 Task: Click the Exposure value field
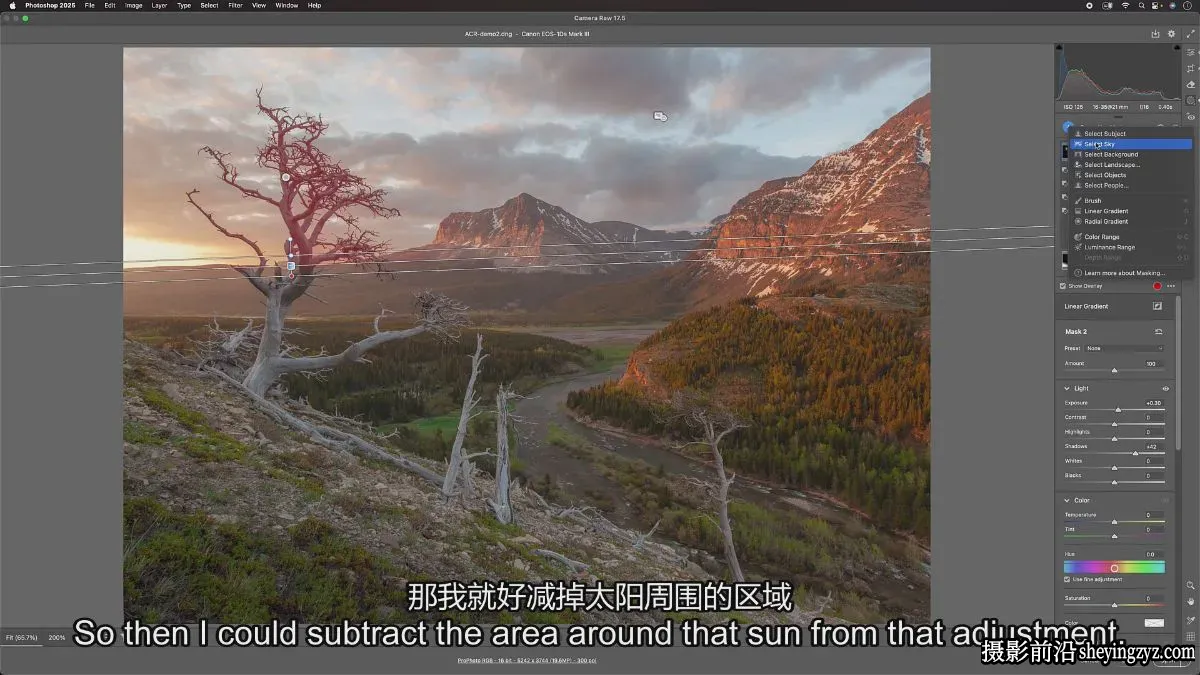(x=1154, y=403)
